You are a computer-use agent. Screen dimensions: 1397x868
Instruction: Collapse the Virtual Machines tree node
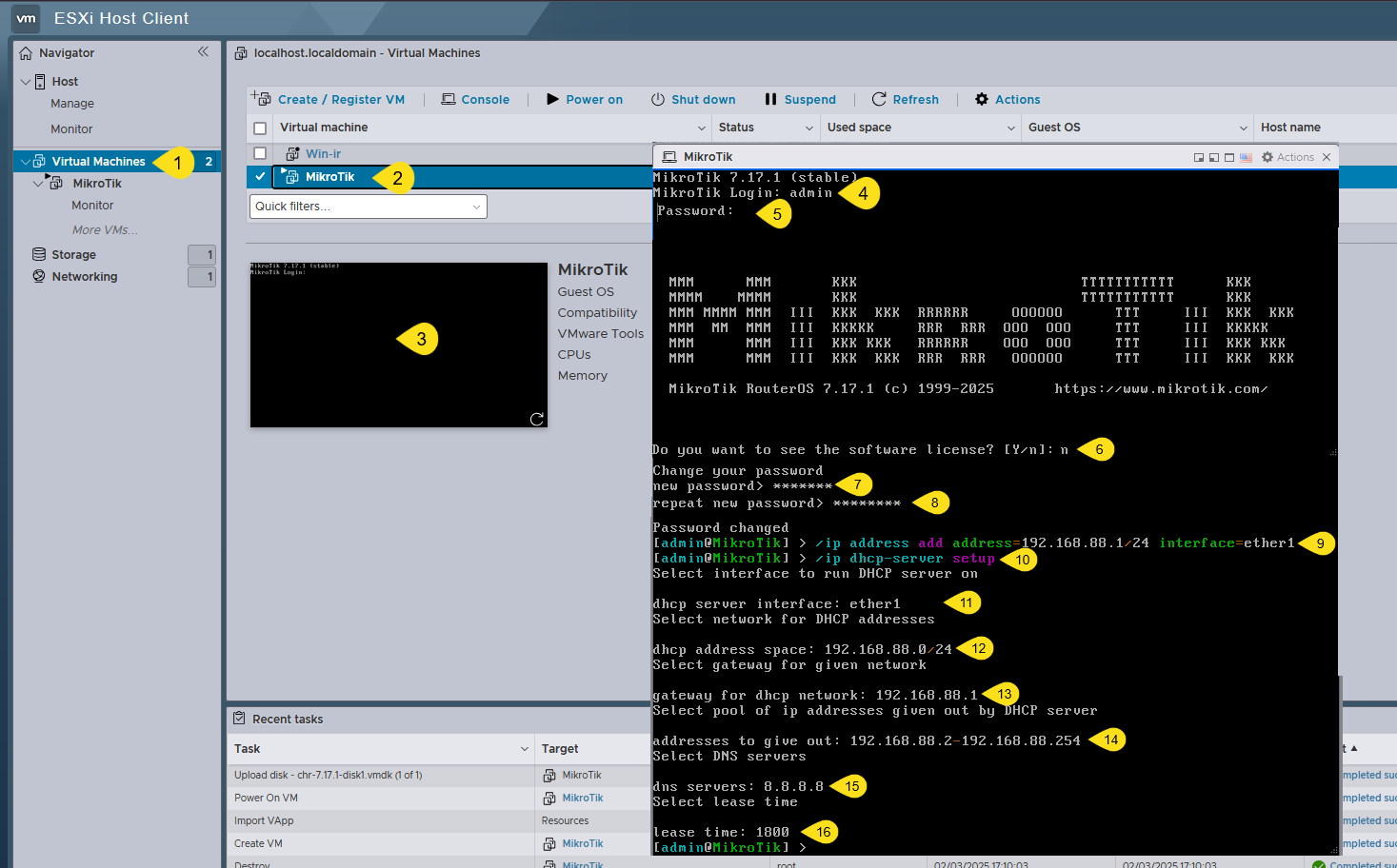click(26, 162)
